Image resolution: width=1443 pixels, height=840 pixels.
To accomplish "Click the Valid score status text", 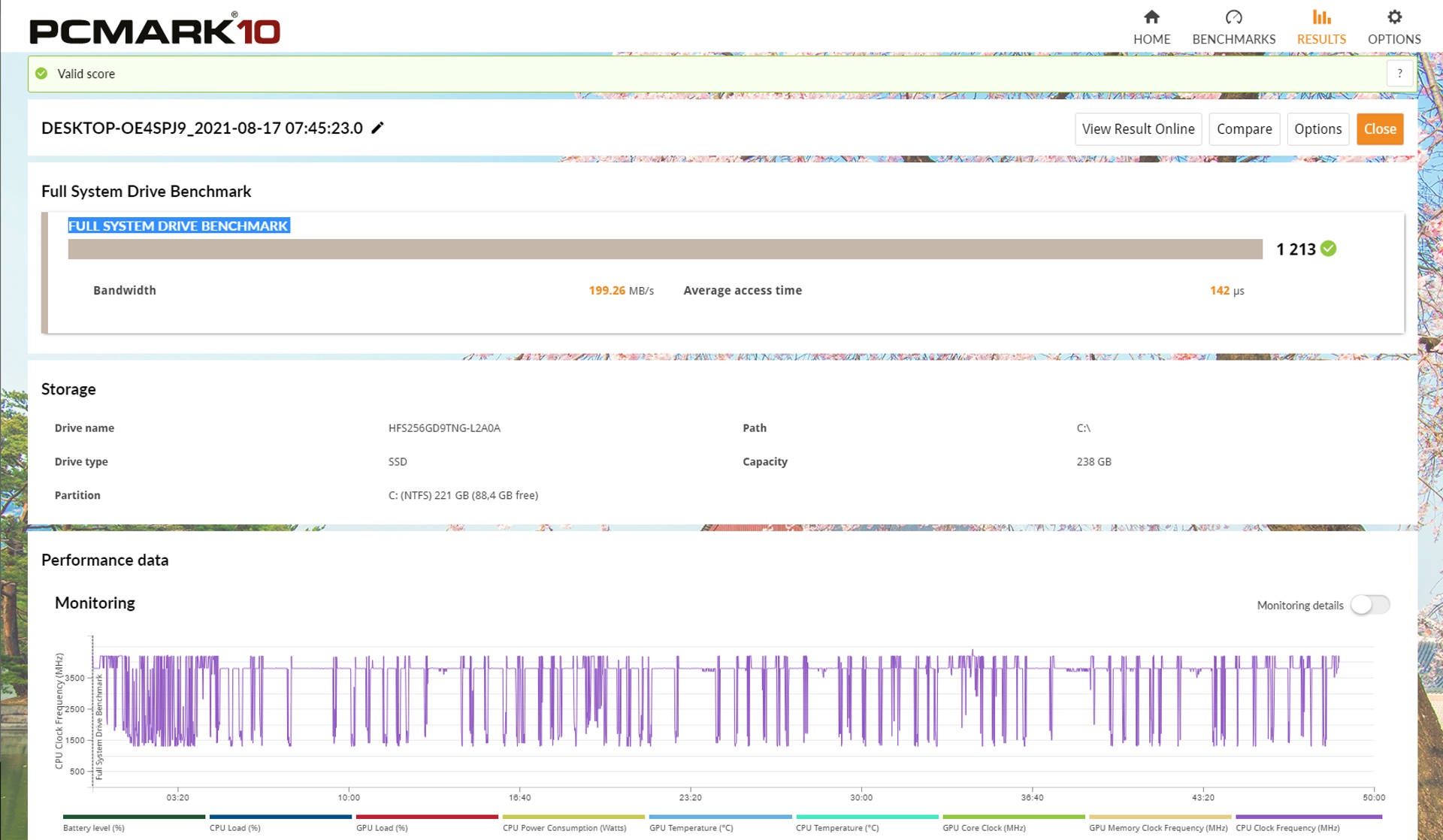I will click(86, 74).
